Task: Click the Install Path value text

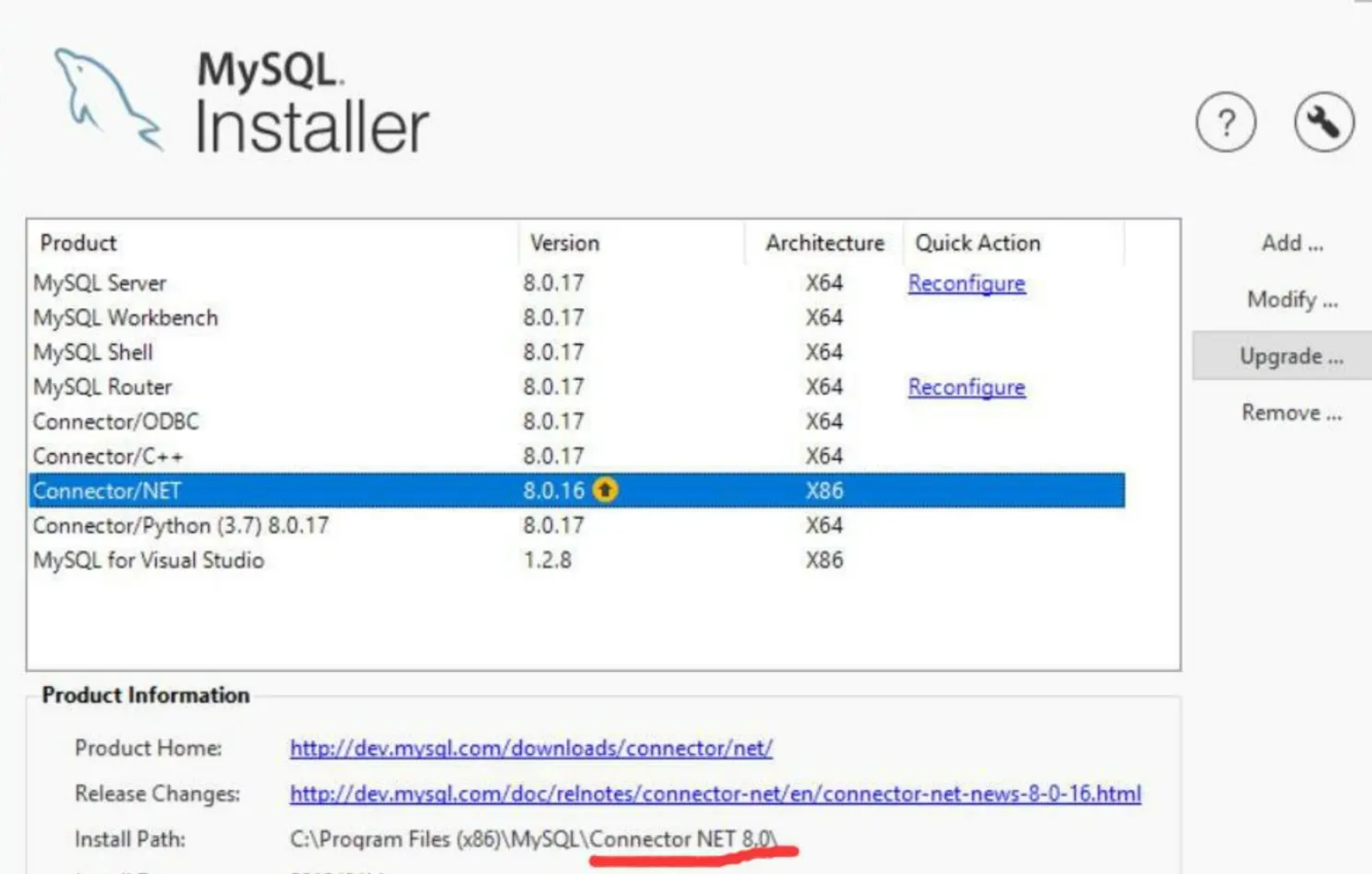Action: tap(533, 839)
